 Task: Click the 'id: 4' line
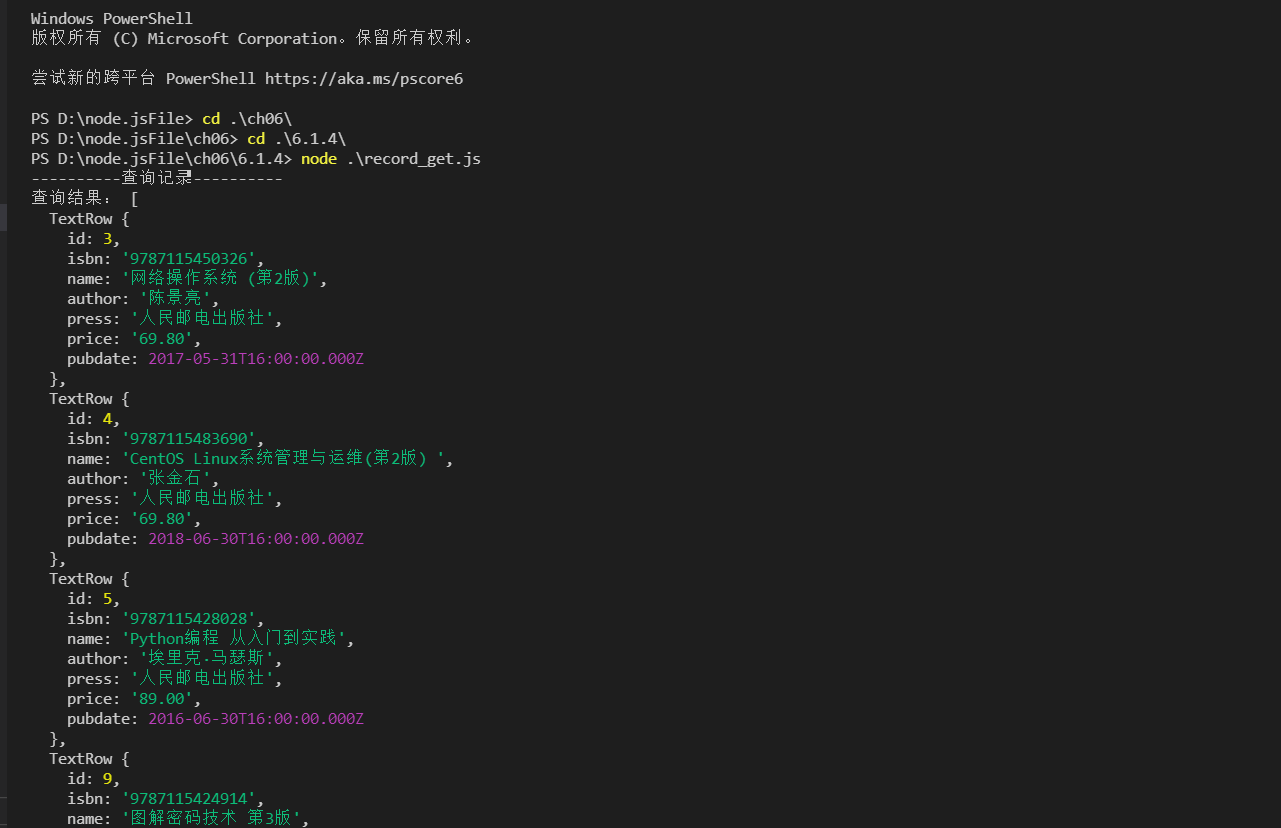[94, 418]
